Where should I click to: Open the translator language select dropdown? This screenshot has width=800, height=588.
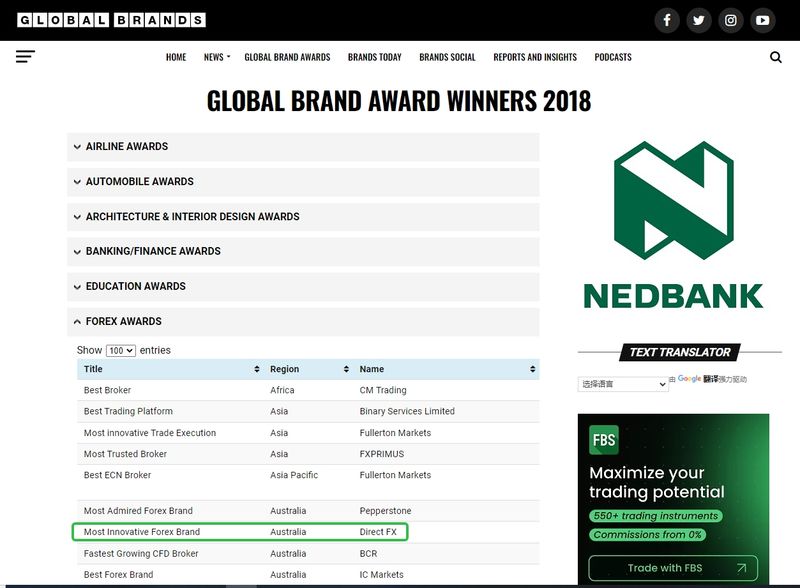pos(622,384)
